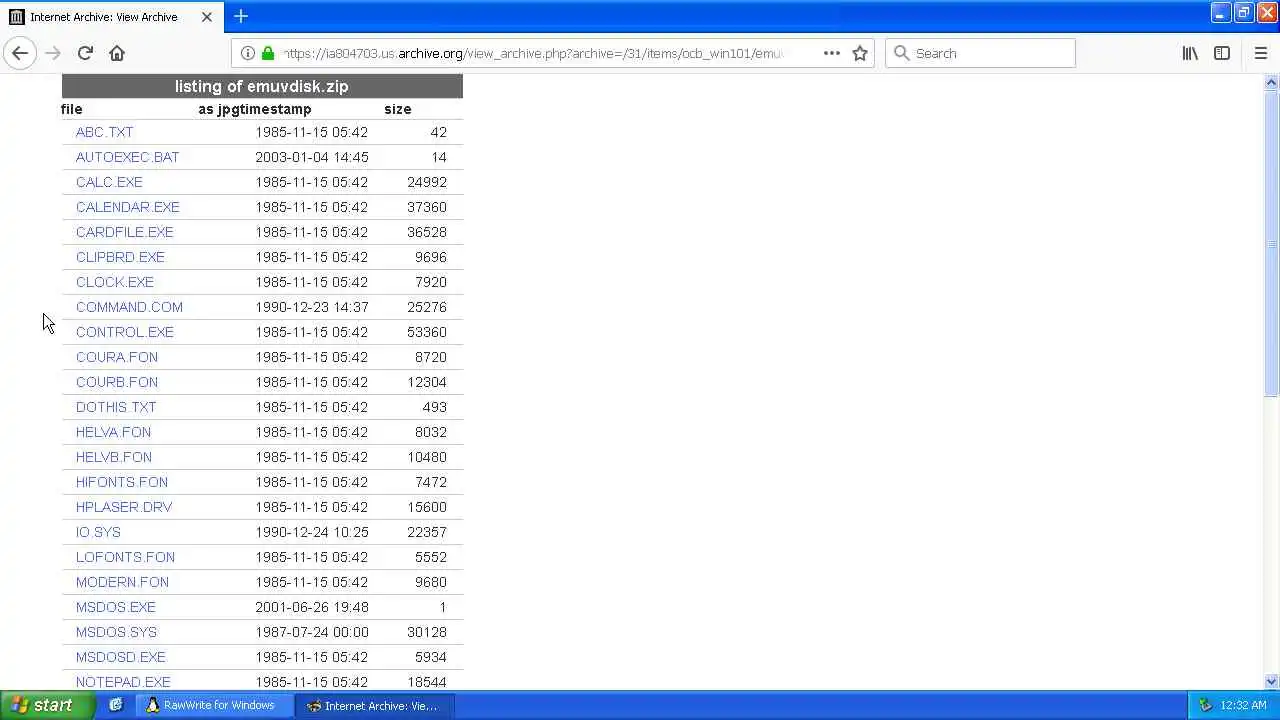Click the 'timestamp' column header
Image resolution: width=1280 pixels, height=720 pixels.
click(x=277, y=109)
